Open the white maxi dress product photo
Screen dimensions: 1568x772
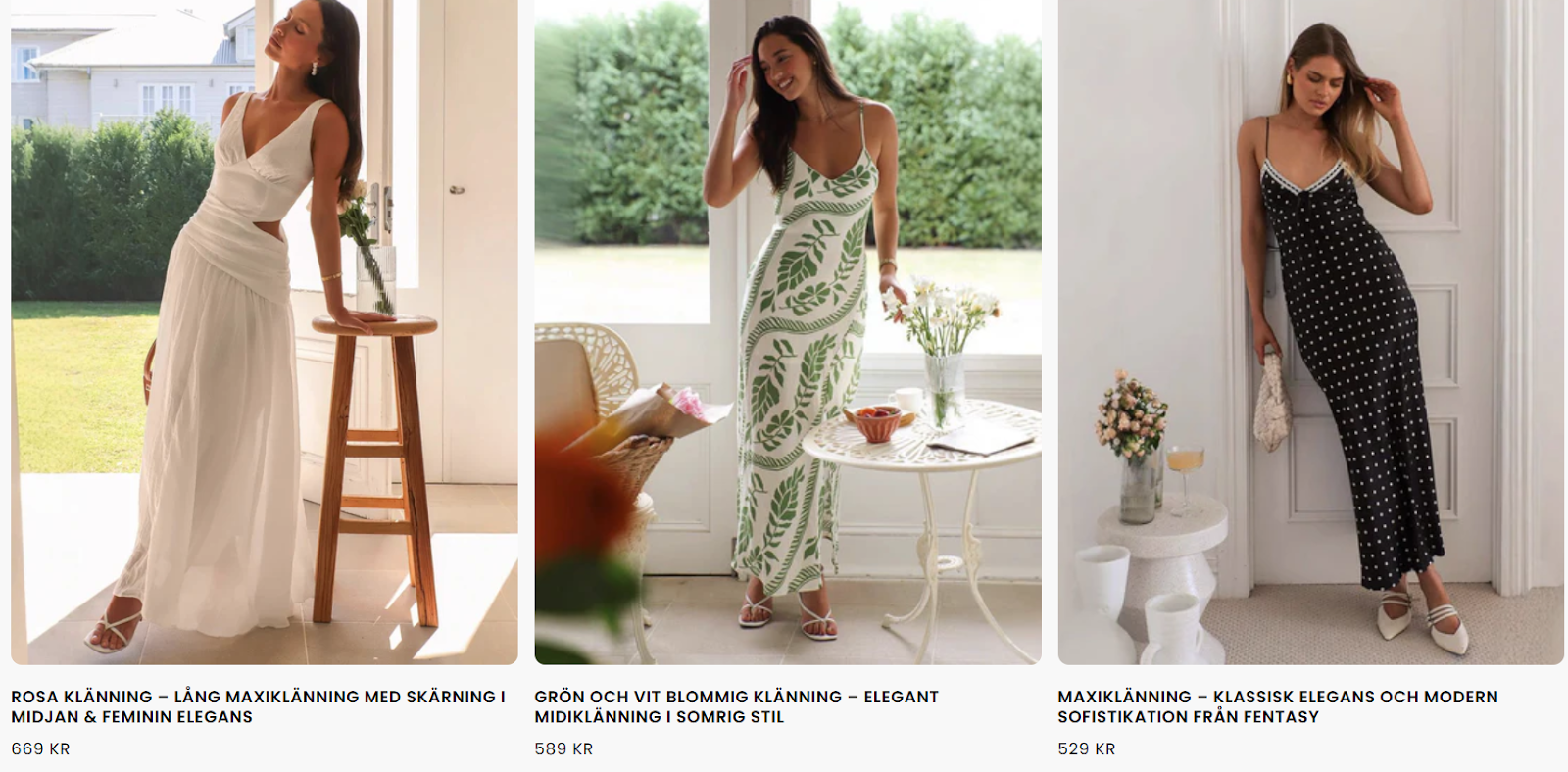point(265,331)
